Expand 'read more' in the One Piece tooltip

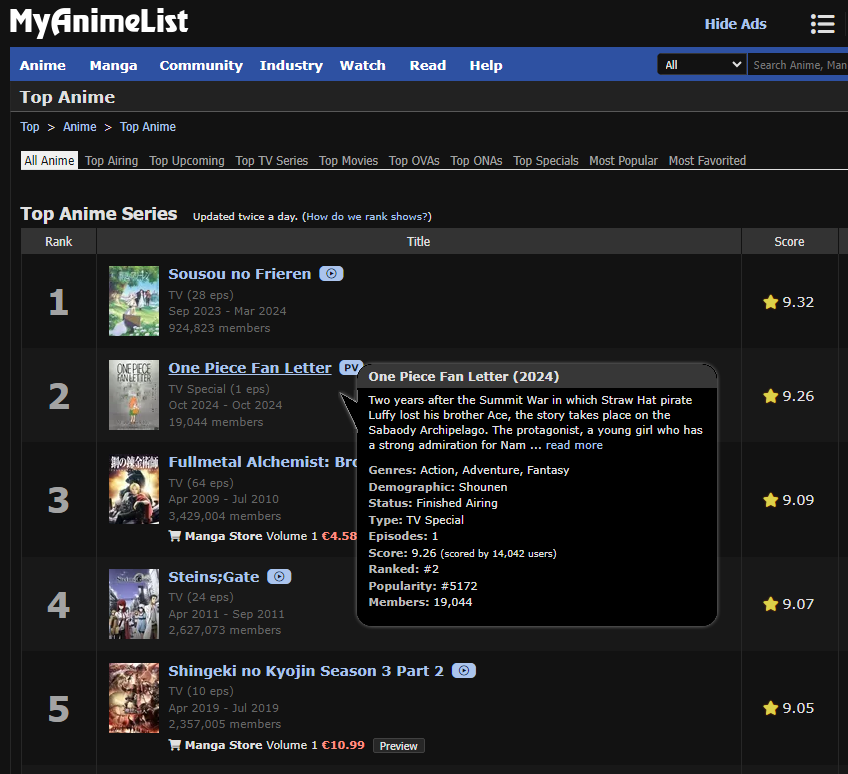574,445
